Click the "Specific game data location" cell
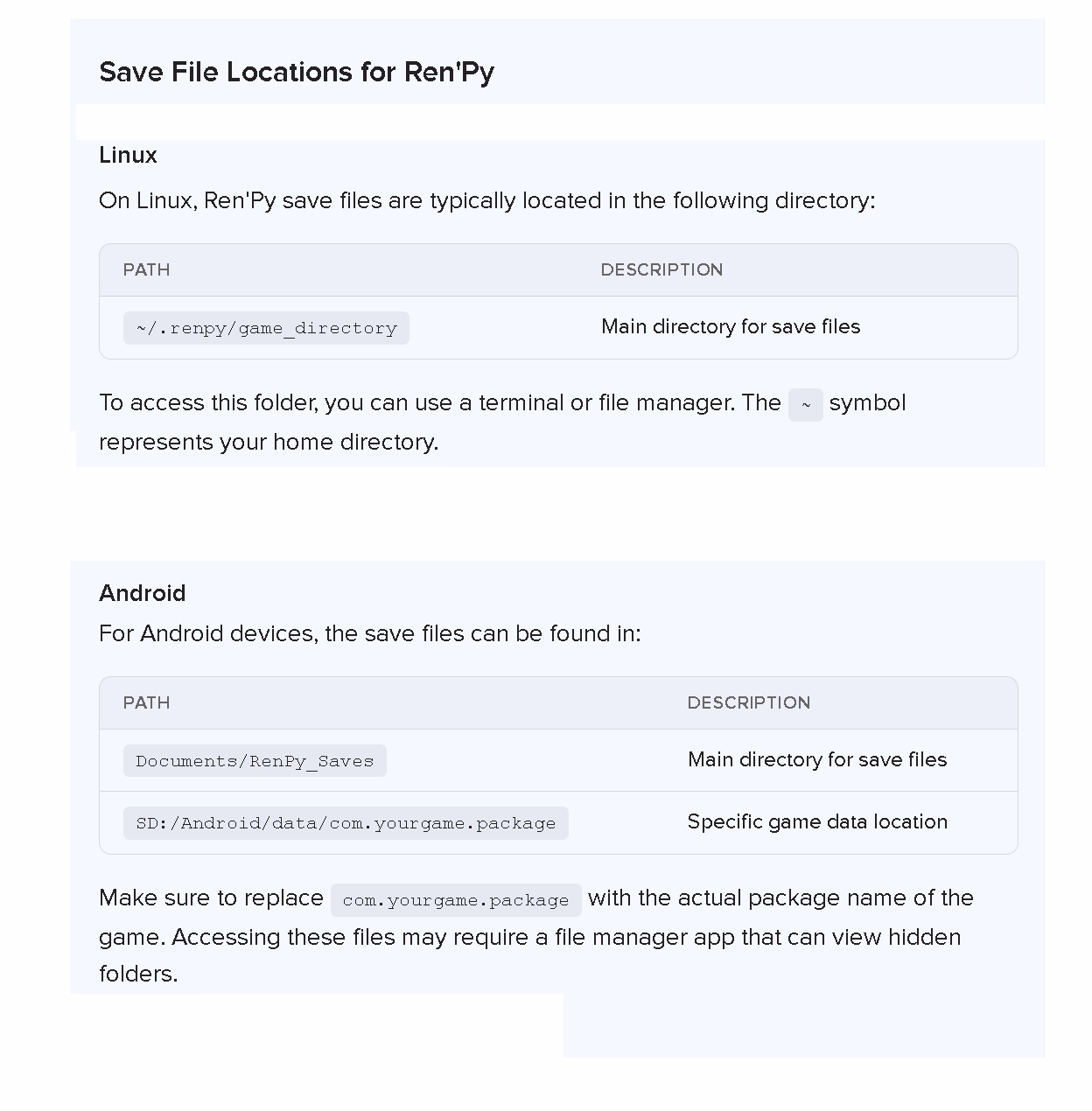 (x=817, y=821)
